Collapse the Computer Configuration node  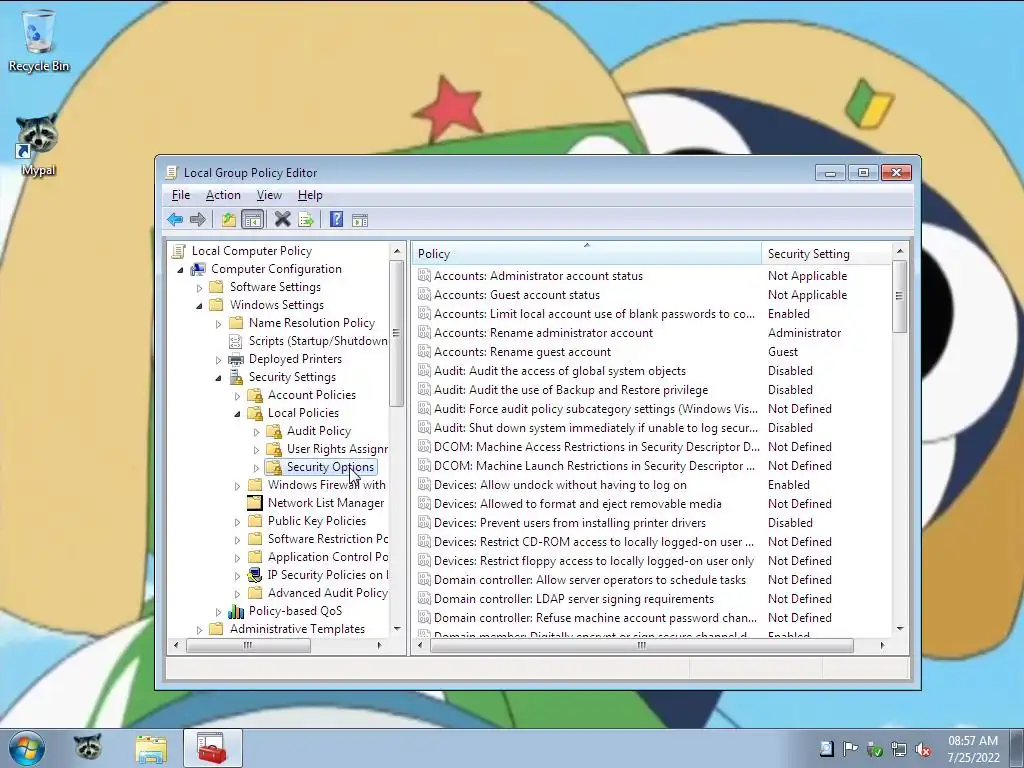coord(181,270)
